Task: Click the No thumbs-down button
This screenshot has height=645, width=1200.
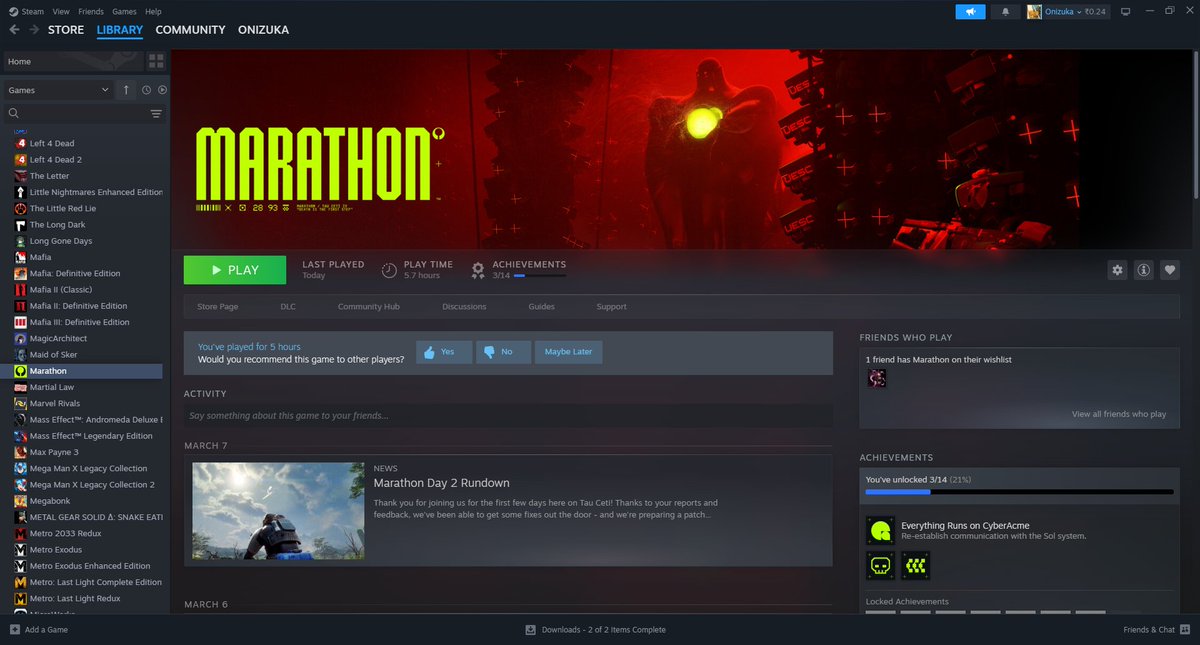Action: pyautogui.click(x=503, y=352)
